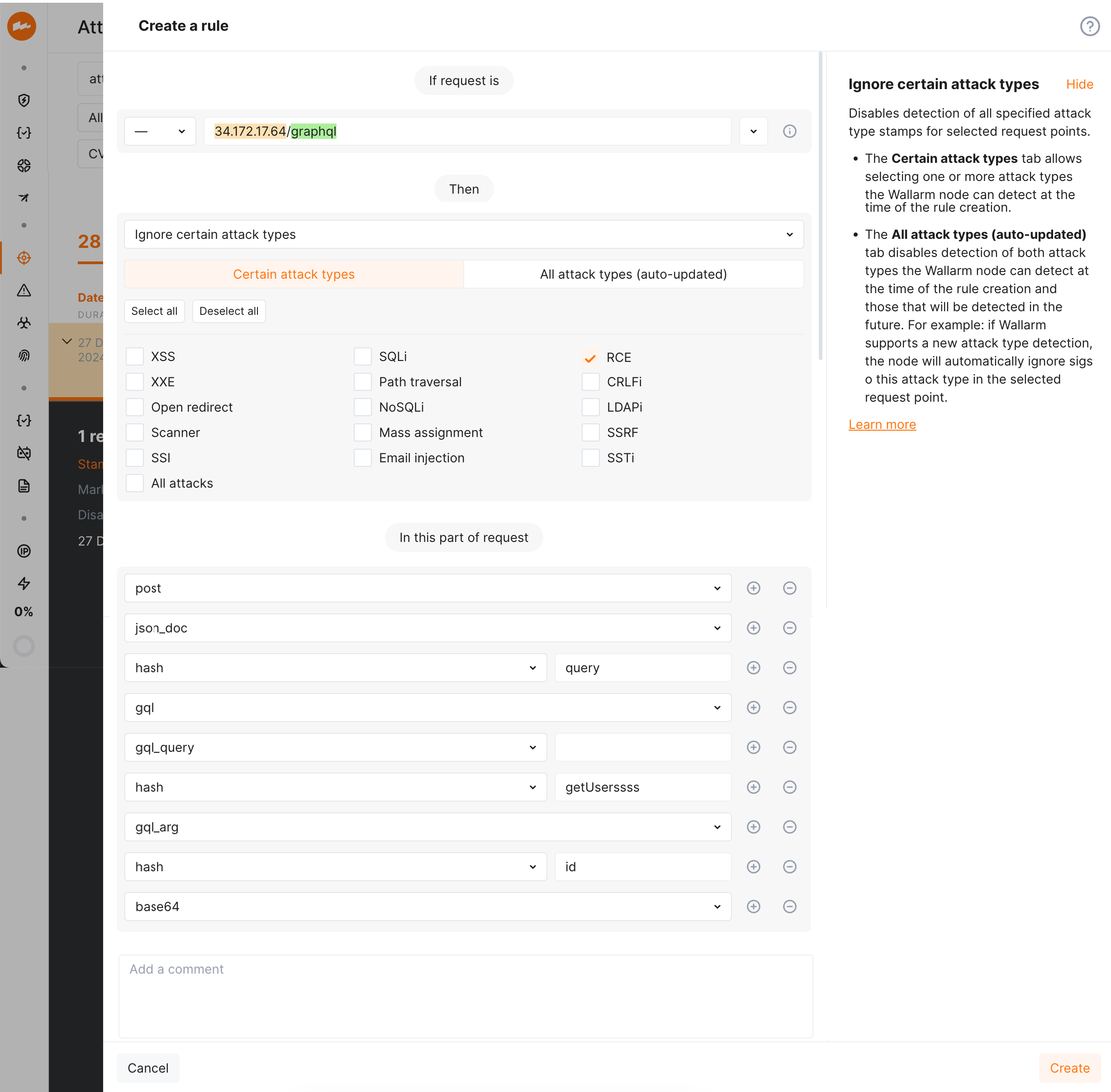This screenshot has width=1111, height=1092.
Task: Expand the Ignore certain attack types dropdown
Action: 463,235
